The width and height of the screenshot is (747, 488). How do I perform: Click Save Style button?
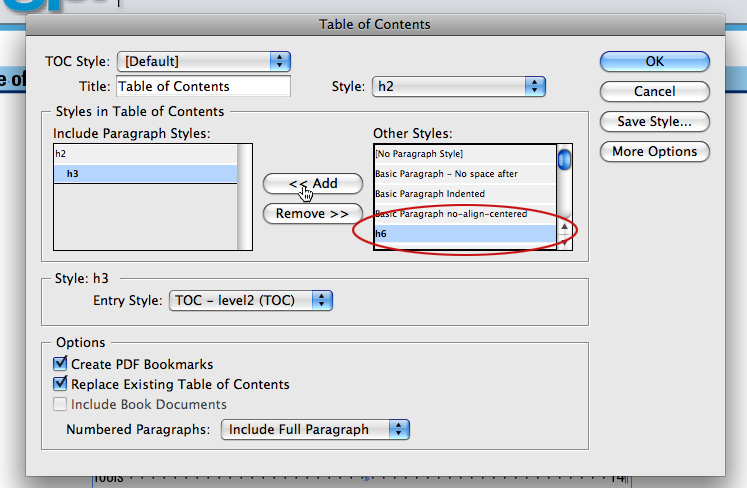point(654,122)
